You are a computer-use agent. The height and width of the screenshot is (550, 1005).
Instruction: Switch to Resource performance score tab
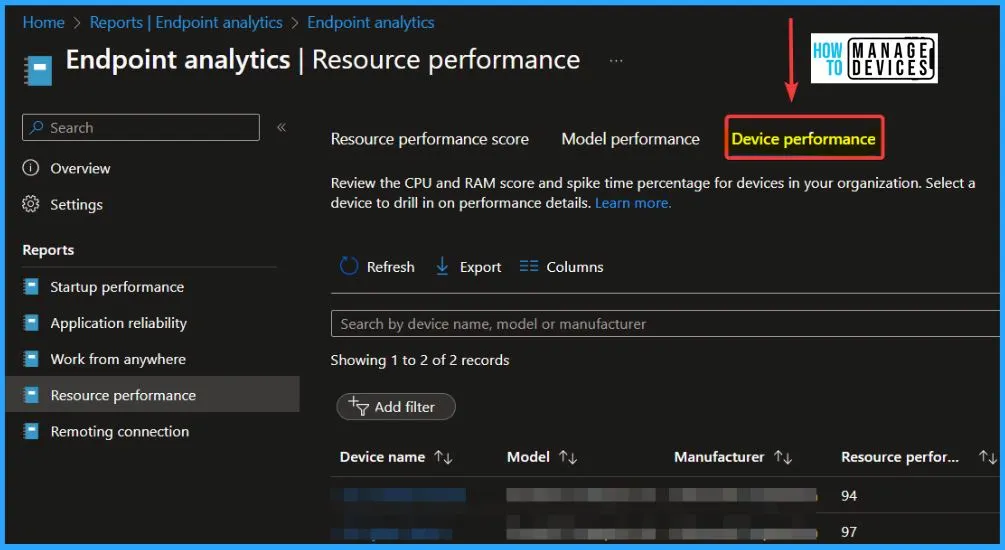tap(429, 139)
